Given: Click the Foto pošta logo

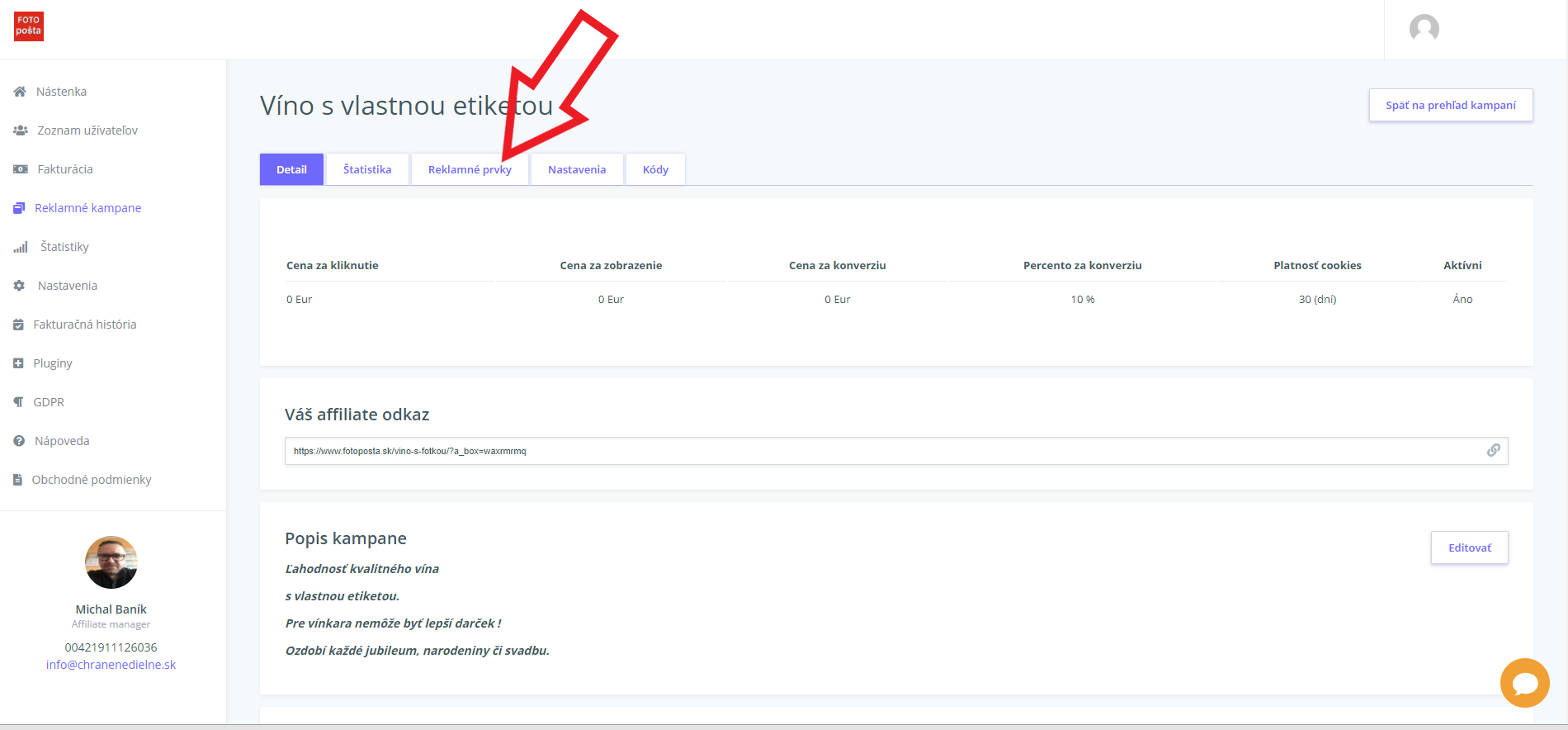Looking at the screenshot, I should click(x=29, y=26).
